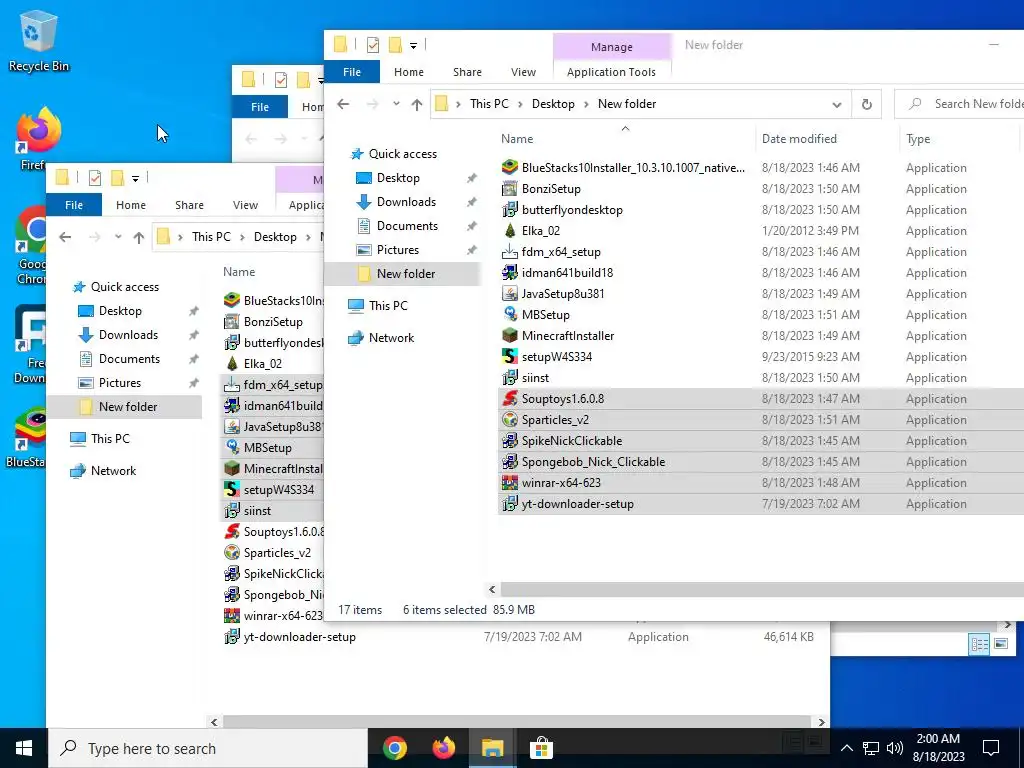Screen dimensions: 1024x768
Task: Sort front window by Name column
Action: 517,139
